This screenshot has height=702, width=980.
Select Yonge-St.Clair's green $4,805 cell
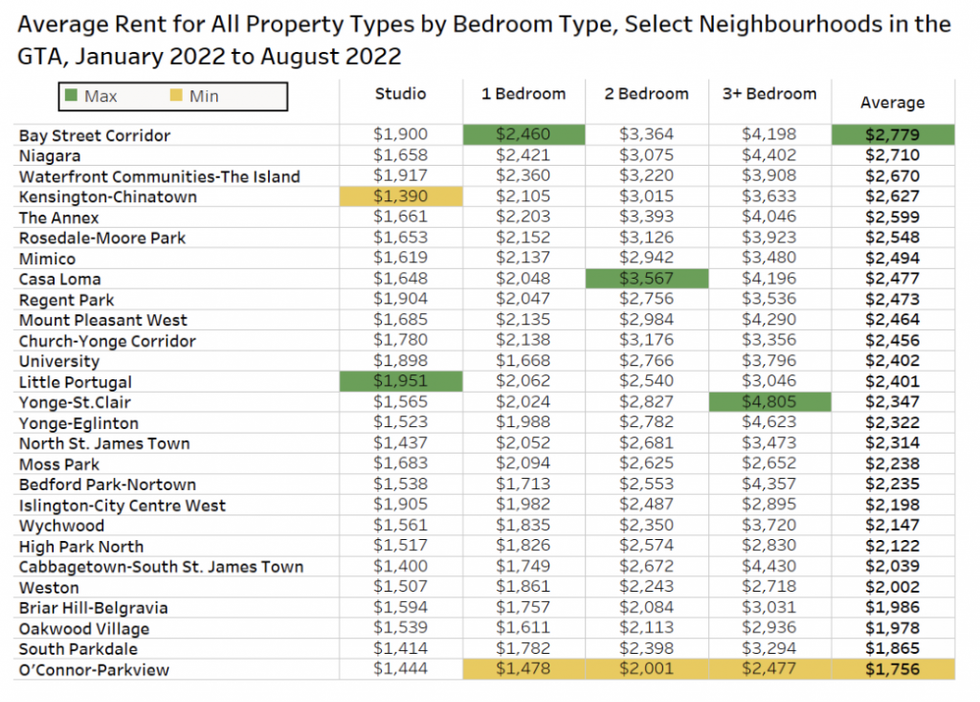pyautogui.click(x=769, y=402)
